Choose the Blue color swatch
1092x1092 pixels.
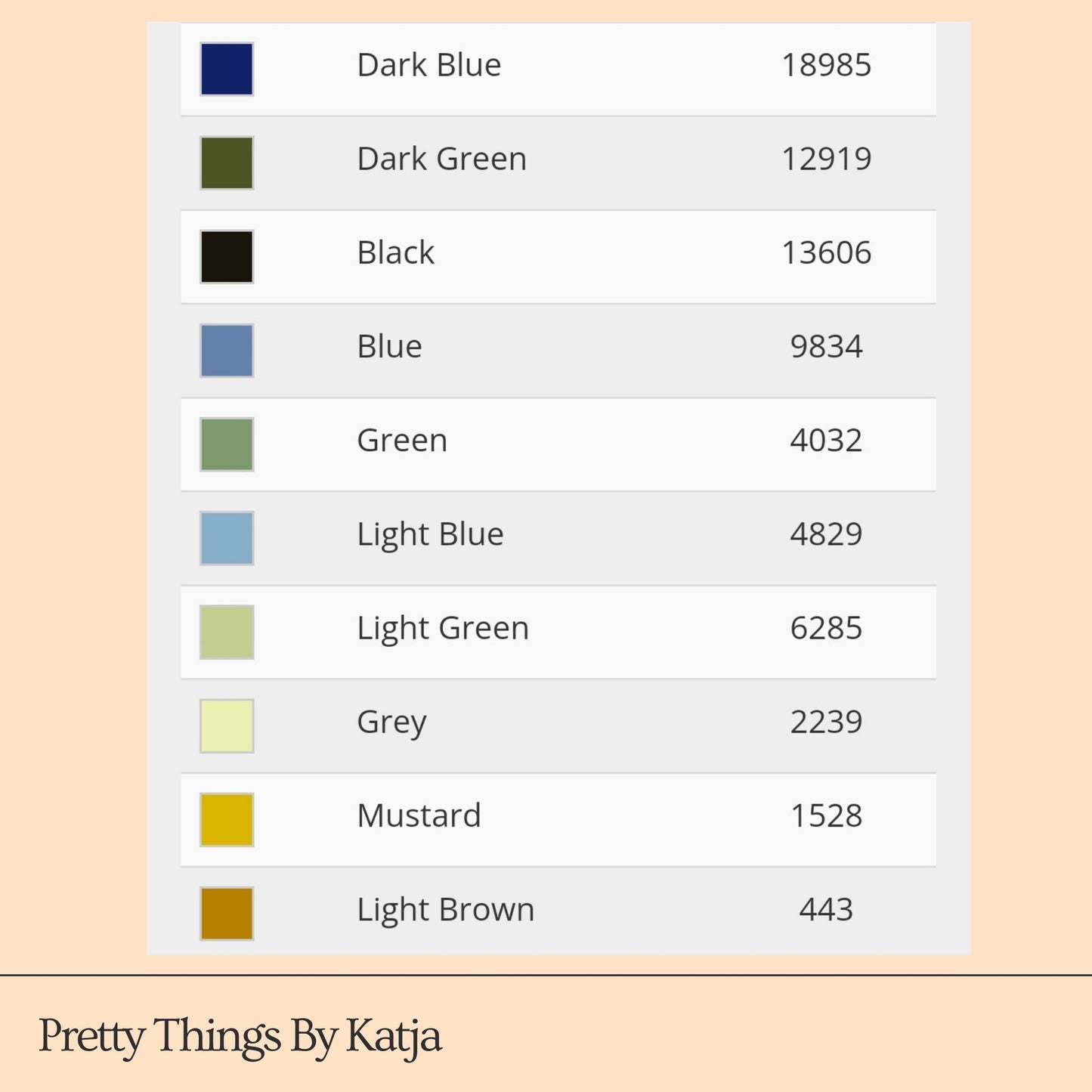point(227,351)
